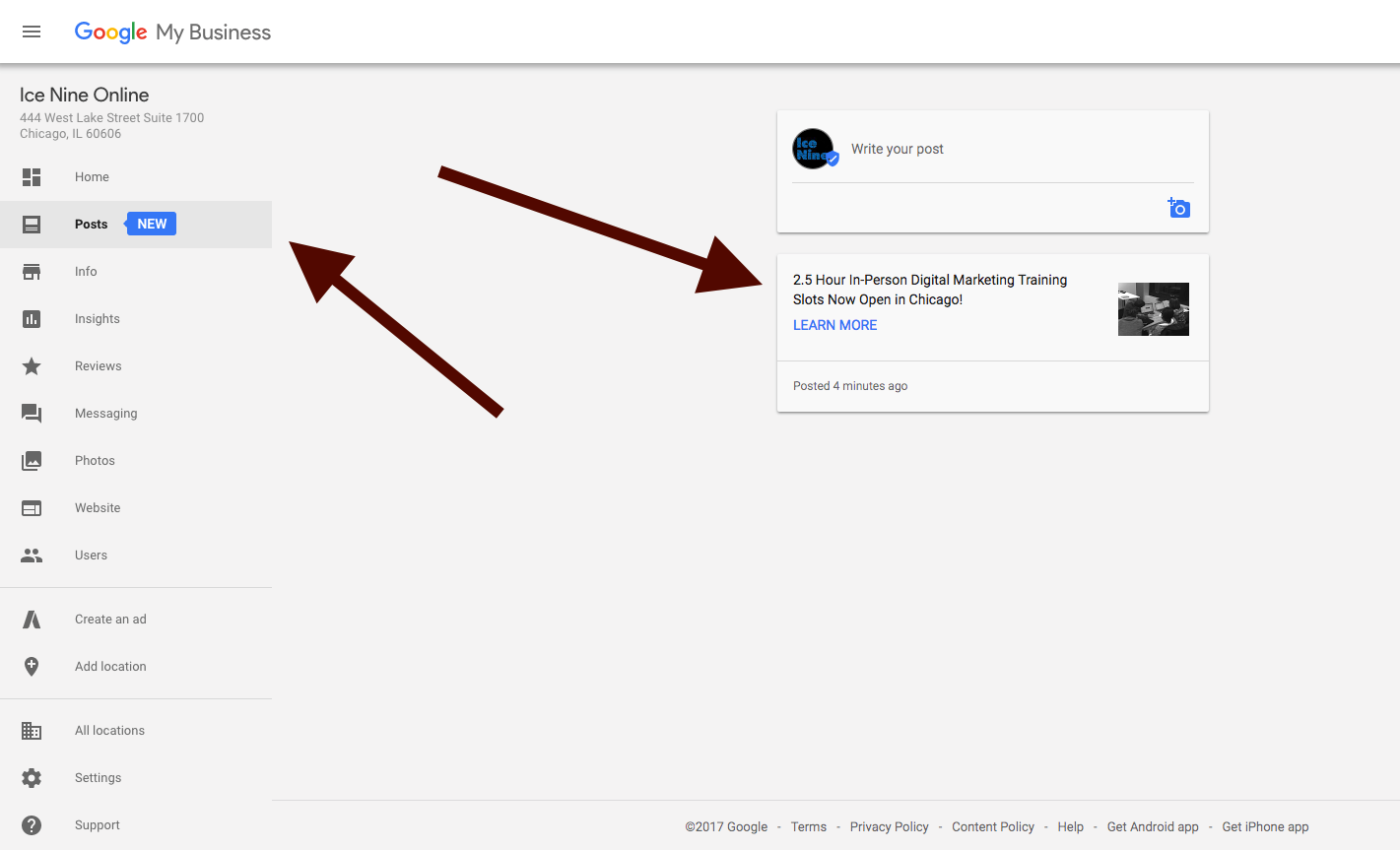Add a photo with the camera icon
Viewport: 1400px width, 850px height.
1179,208
